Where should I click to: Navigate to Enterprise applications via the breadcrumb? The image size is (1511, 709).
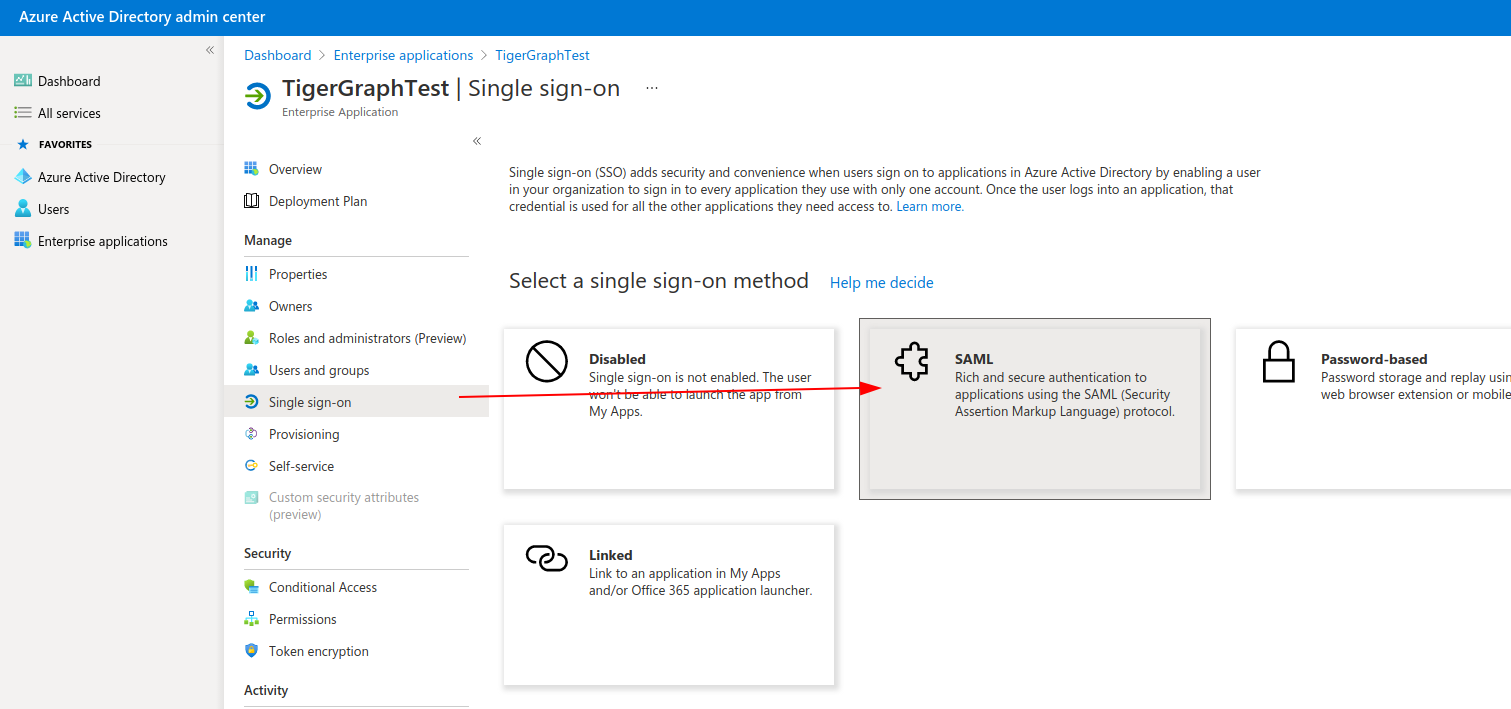click(403, 55)
